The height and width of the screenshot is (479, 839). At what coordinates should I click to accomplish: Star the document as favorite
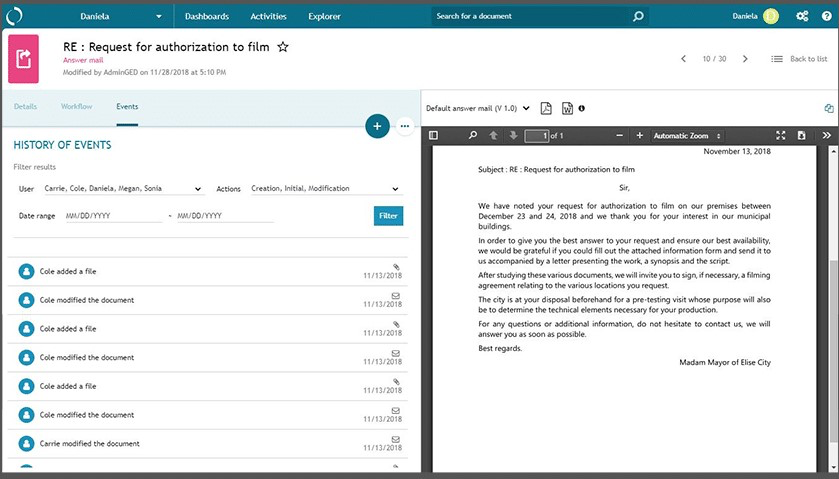(x=283, y=47)
